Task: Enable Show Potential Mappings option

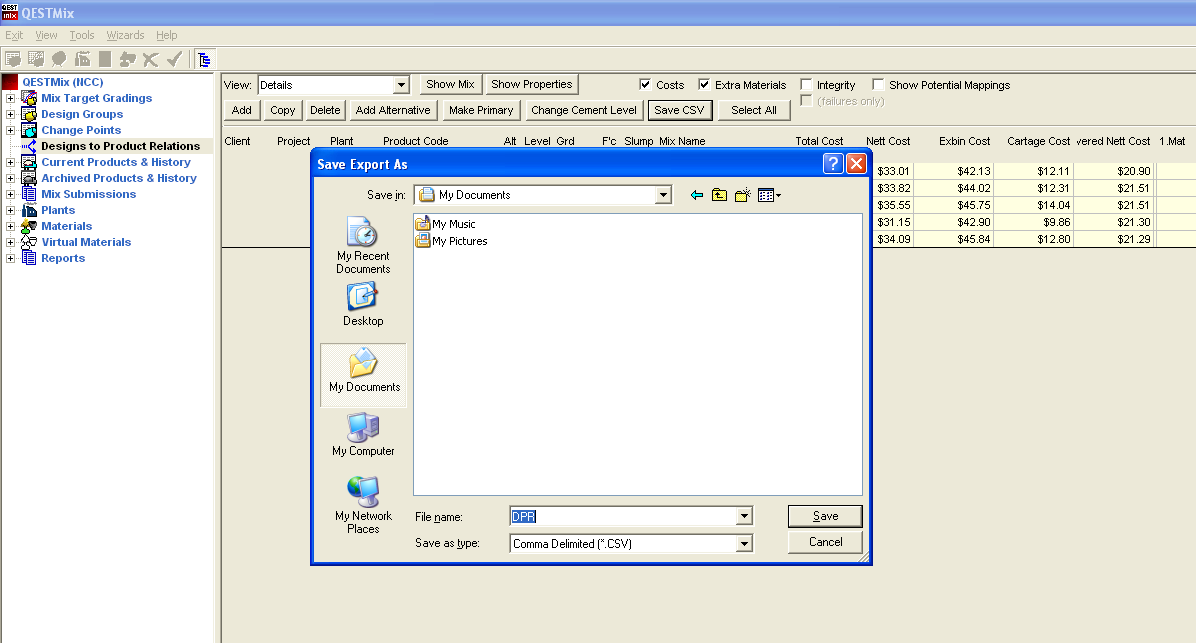Action: click(x=879, y=85)
